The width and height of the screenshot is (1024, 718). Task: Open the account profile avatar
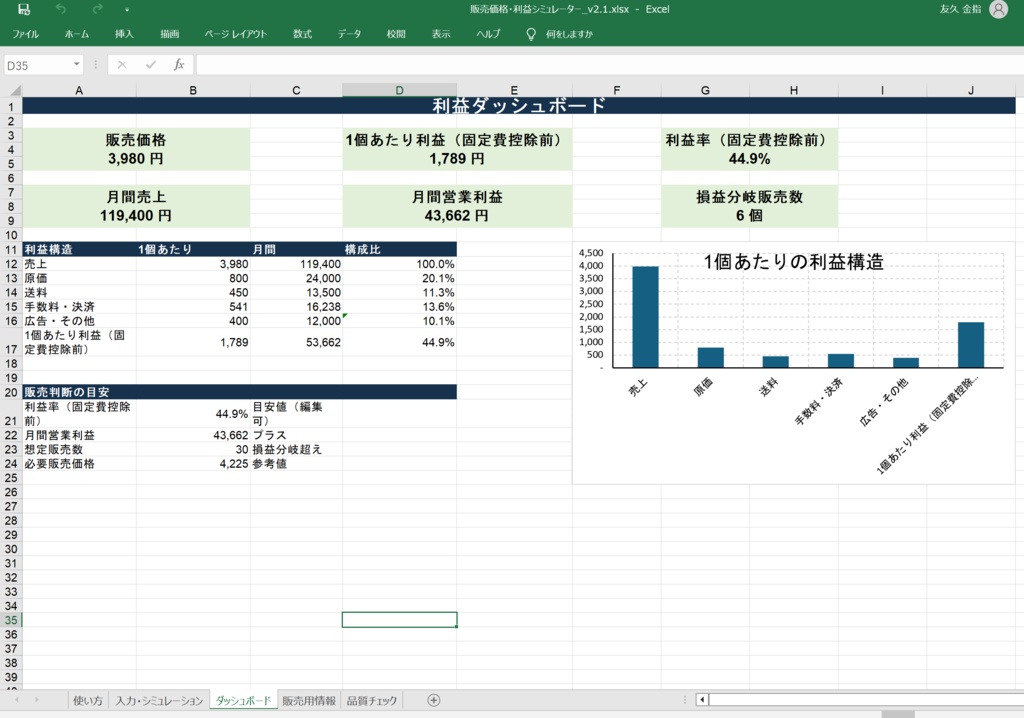point(999,9)
